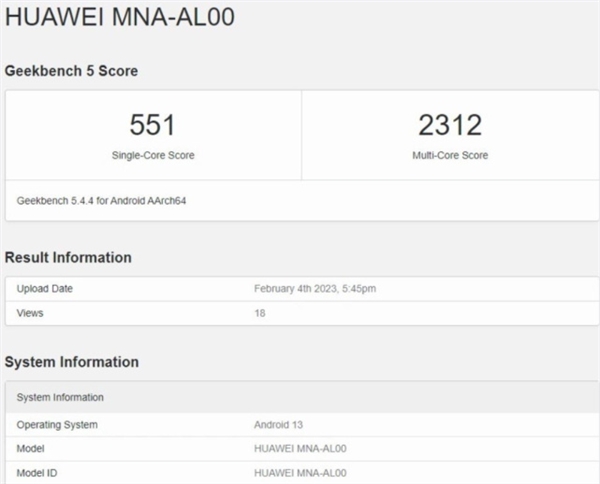This screenshot has height=484, width=600.
Task: Click the Model row label
Action: 31,449
